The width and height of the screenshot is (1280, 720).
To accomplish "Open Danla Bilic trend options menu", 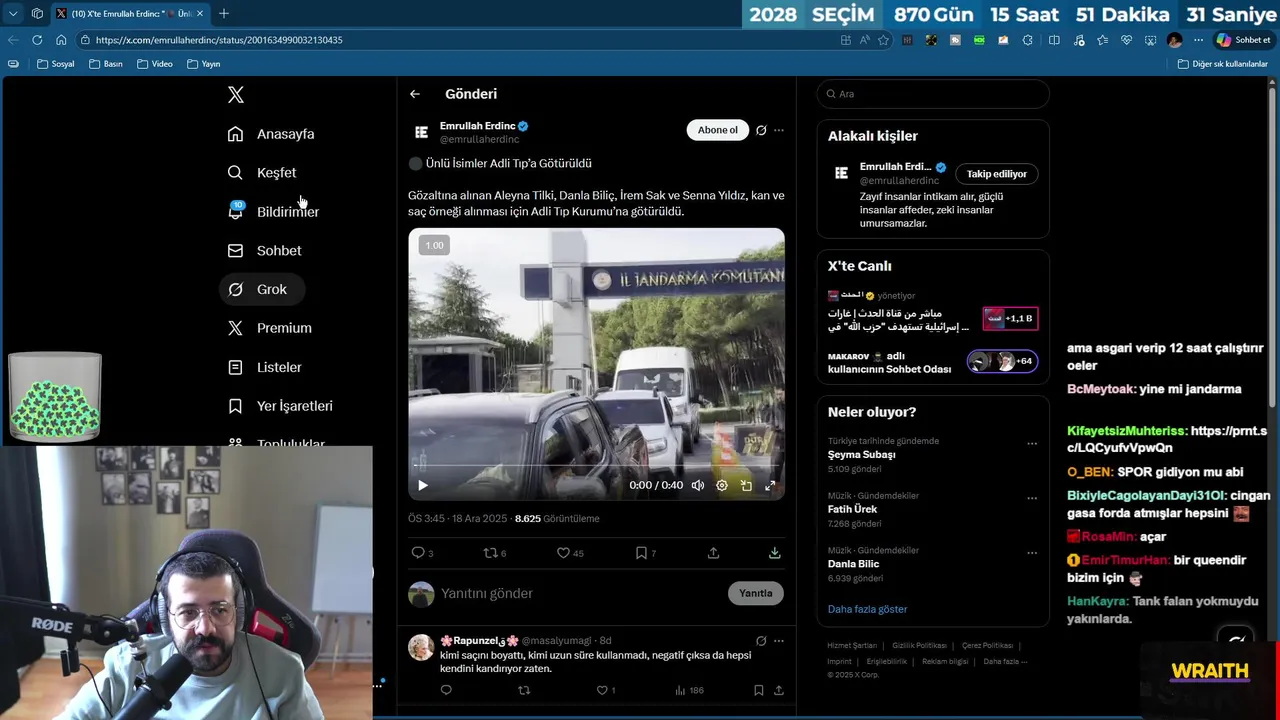I will click(1032, 553).
